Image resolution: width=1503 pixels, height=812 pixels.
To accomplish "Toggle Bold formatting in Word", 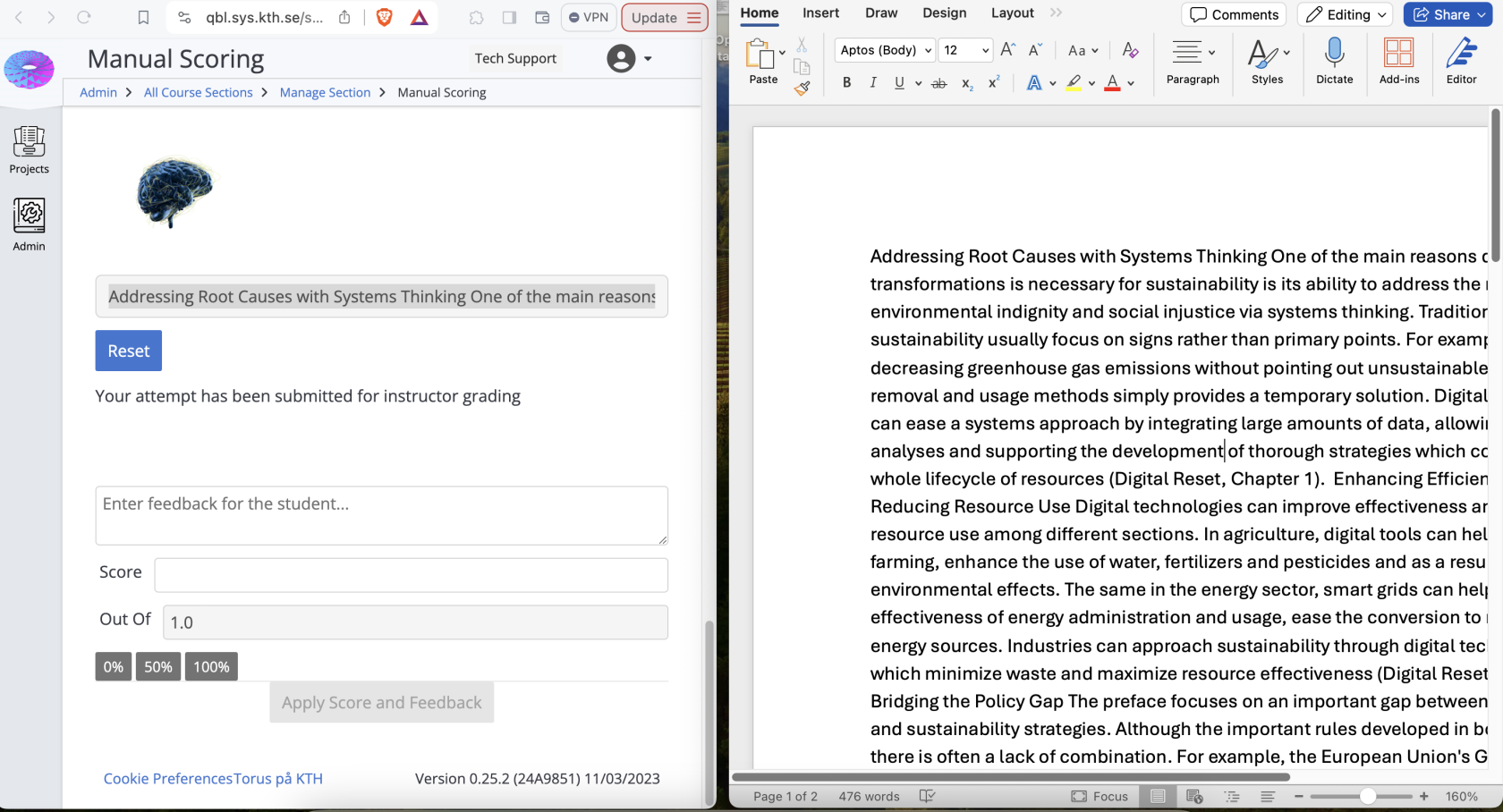I will point(846,82).
